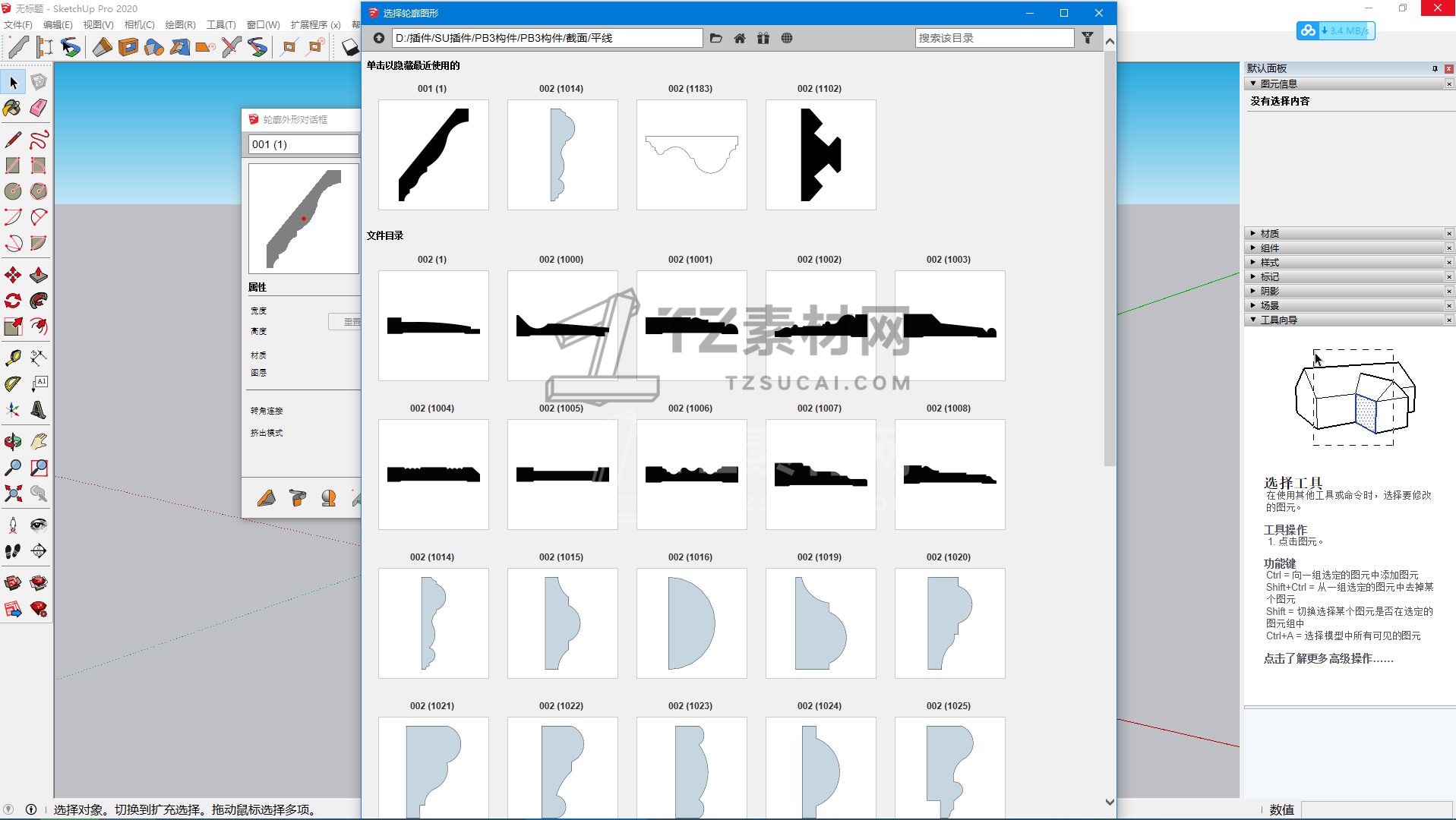Screen dimensions: 1456x820
Task: Open the 窗口(W) menu
Action: 264,25
